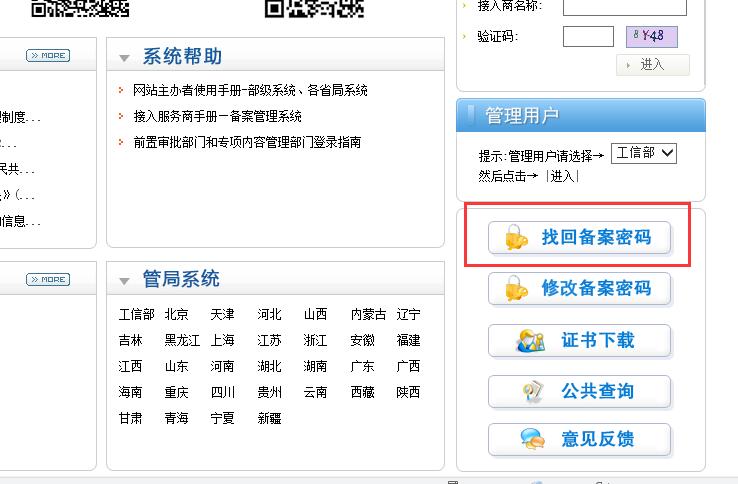Click the 接入商名称 input field
Viewport: 738px width, 484px height.
point(625,7)
